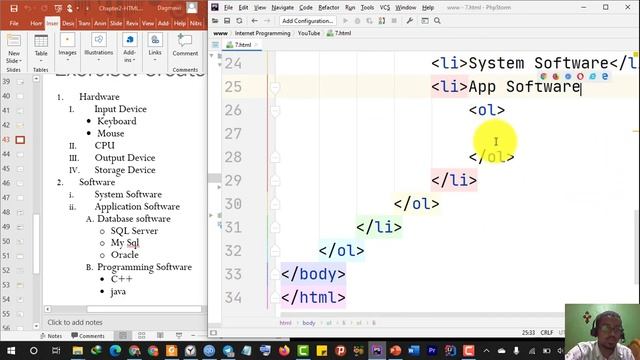
Task: Open Firefox from the taskbar
Action: pyautogui.click(x=284, y=351)
